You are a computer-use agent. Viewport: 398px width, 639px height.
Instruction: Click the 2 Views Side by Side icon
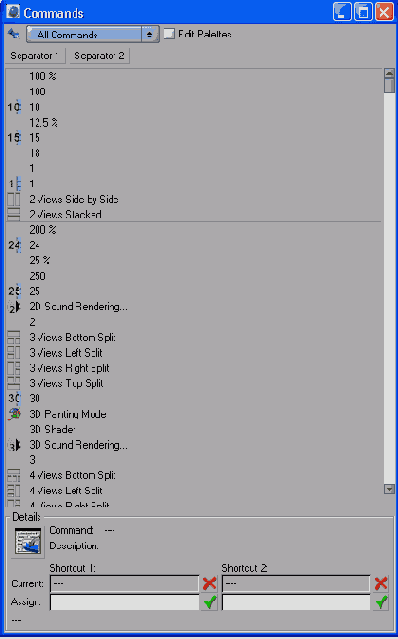coord(13,199)
